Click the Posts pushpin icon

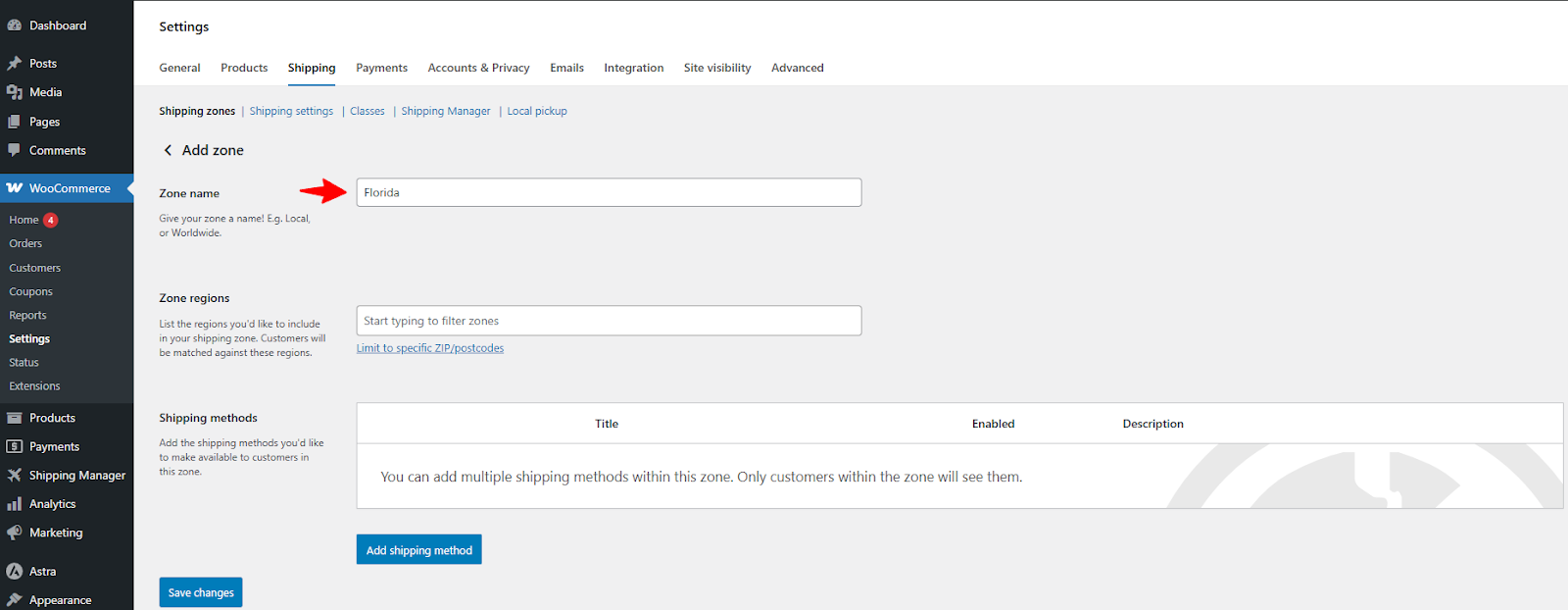[15, 64]
